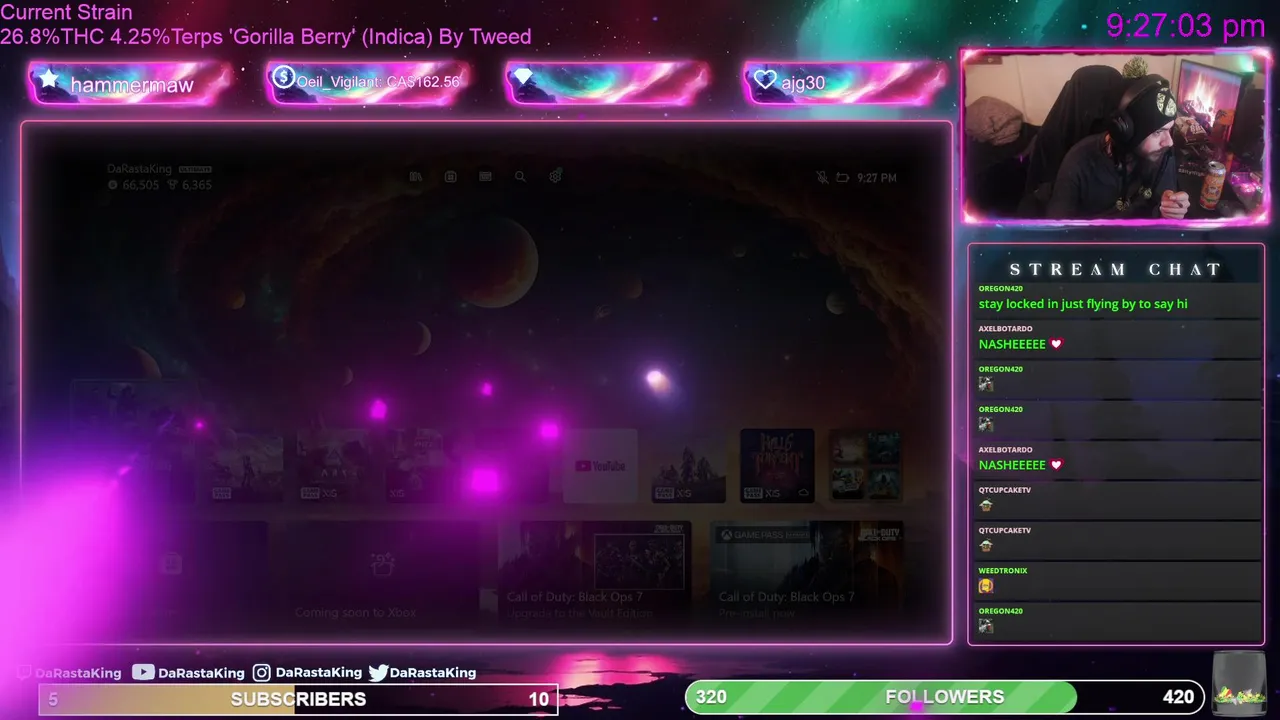Click the Twitter bird logo in social bar
The image size is (1280, 720).
coord(378,673)
